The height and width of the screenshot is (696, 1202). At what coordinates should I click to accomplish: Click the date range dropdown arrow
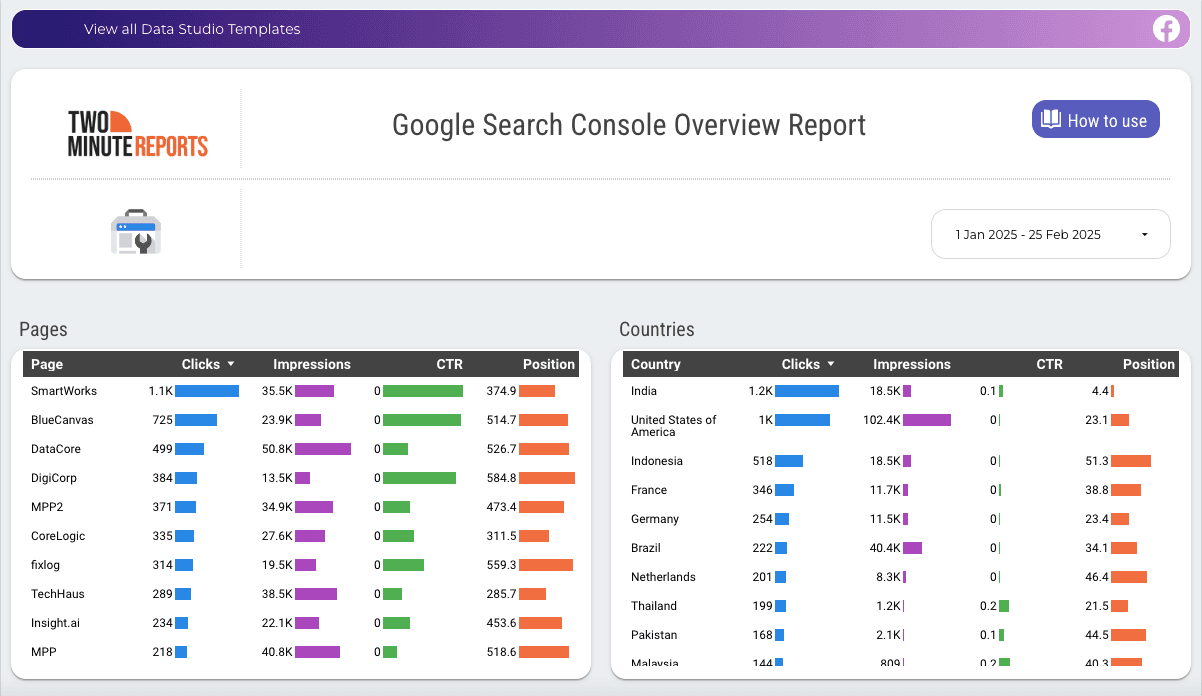pos(1144,235)
